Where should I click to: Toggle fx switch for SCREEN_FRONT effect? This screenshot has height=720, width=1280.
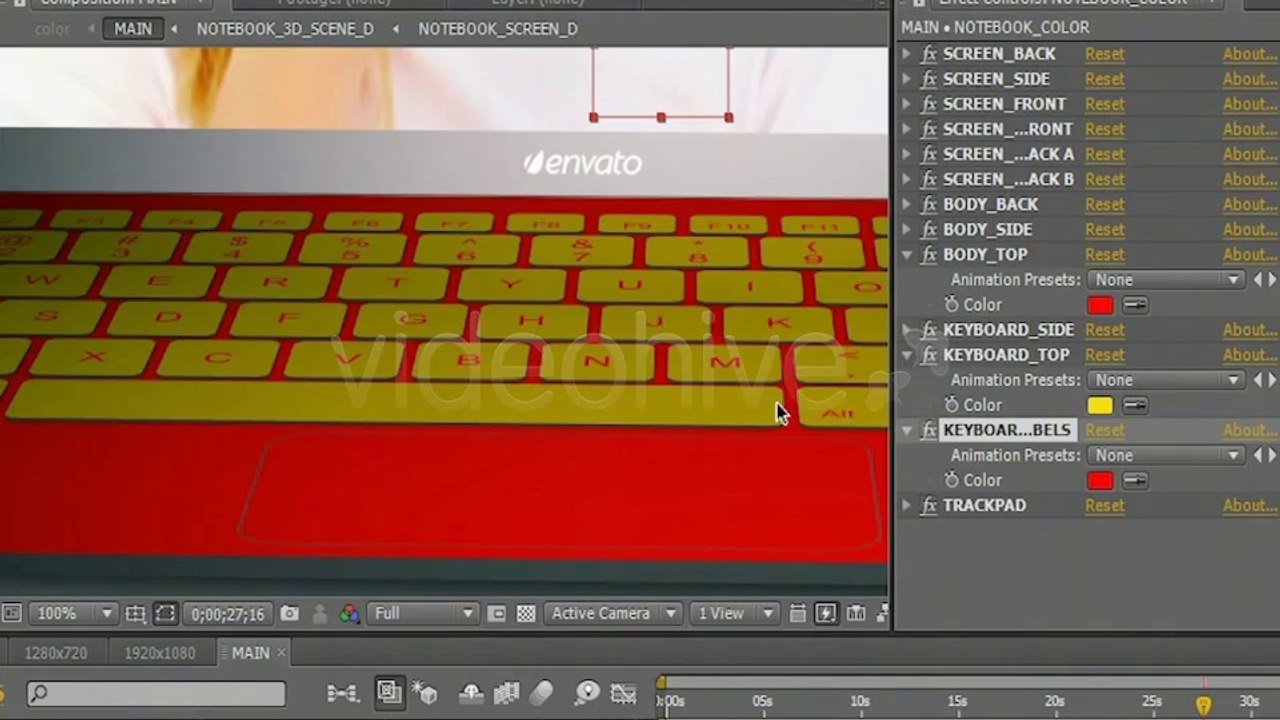click(x=929, y=104)
